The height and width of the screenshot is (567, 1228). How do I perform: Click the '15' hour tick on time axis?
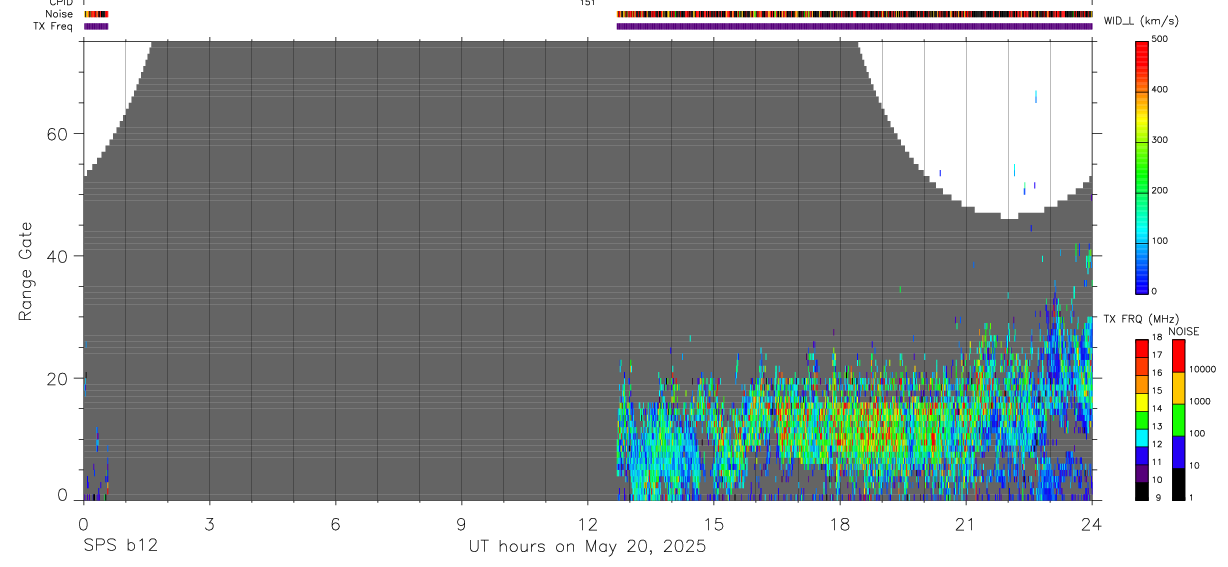[713, 524]
